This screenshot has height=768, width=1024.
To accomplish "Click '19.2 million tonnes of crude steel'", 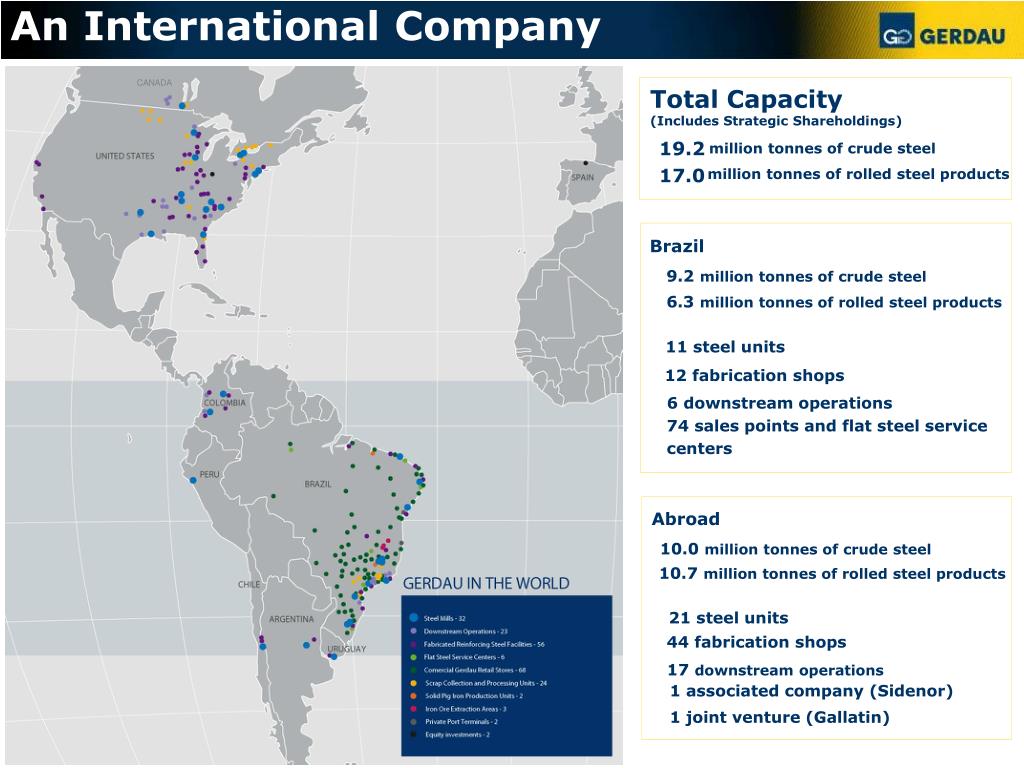I will point(797,149).
